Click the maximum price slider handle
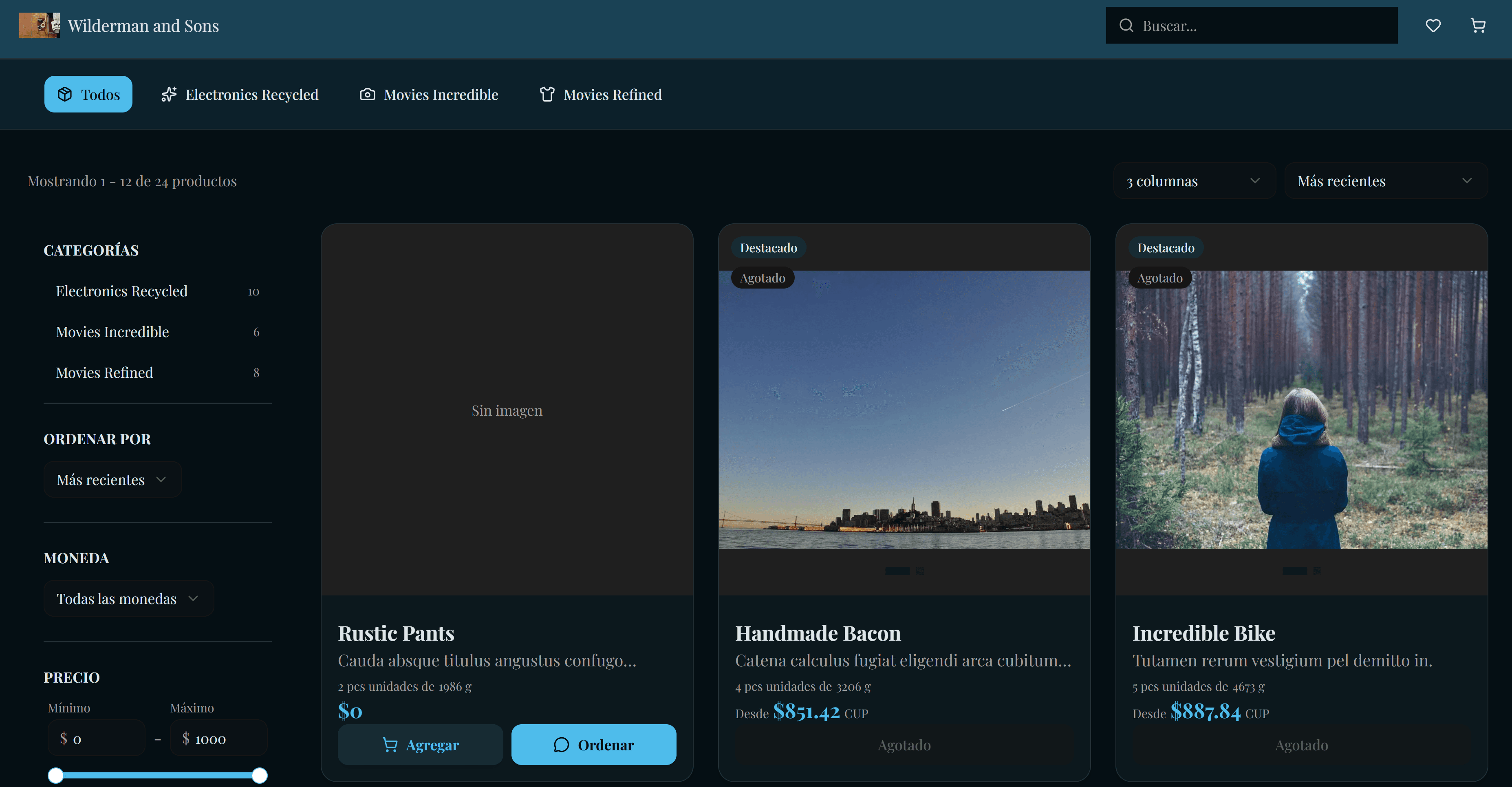This screenshot has width=1512, height=787. click(260, 775)
